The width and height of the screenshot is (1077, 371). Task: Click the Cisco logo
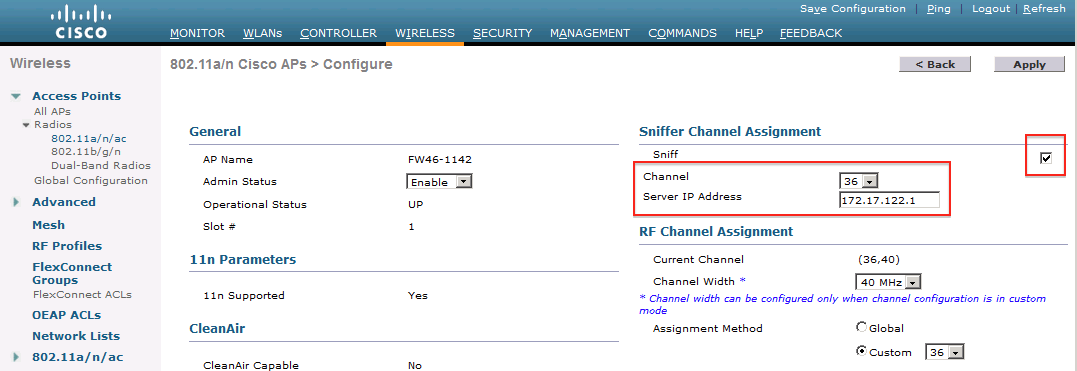tap(80, 21)
